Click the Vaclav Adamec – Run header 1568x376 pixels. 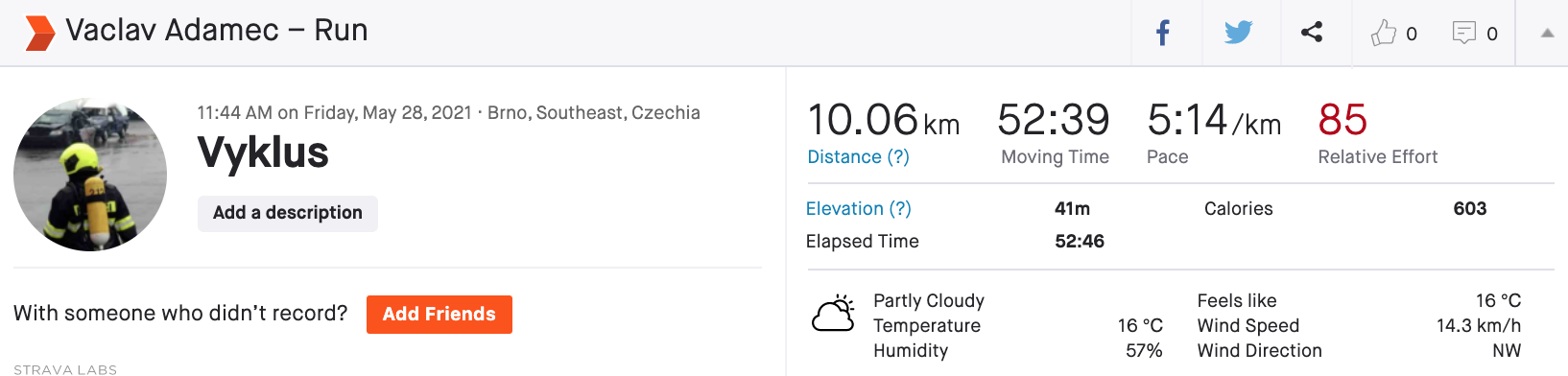pos(217,31)
